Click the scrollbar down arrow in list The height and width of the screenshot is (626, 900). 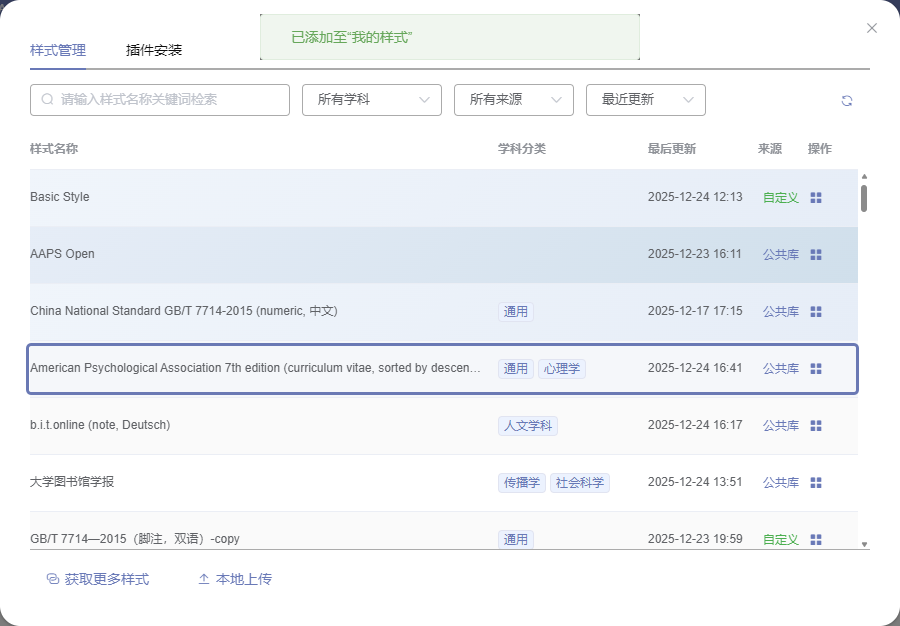click(865, 545)
